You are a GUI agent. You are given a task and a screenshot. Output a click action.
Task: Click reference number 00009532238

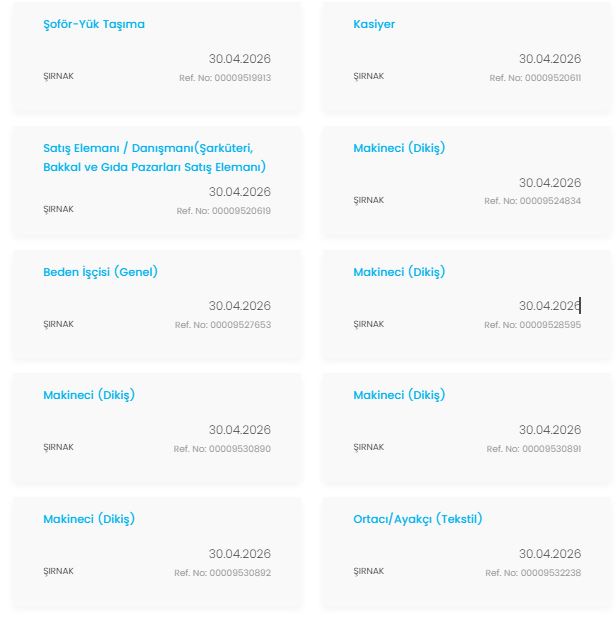[x=533, y=573]
